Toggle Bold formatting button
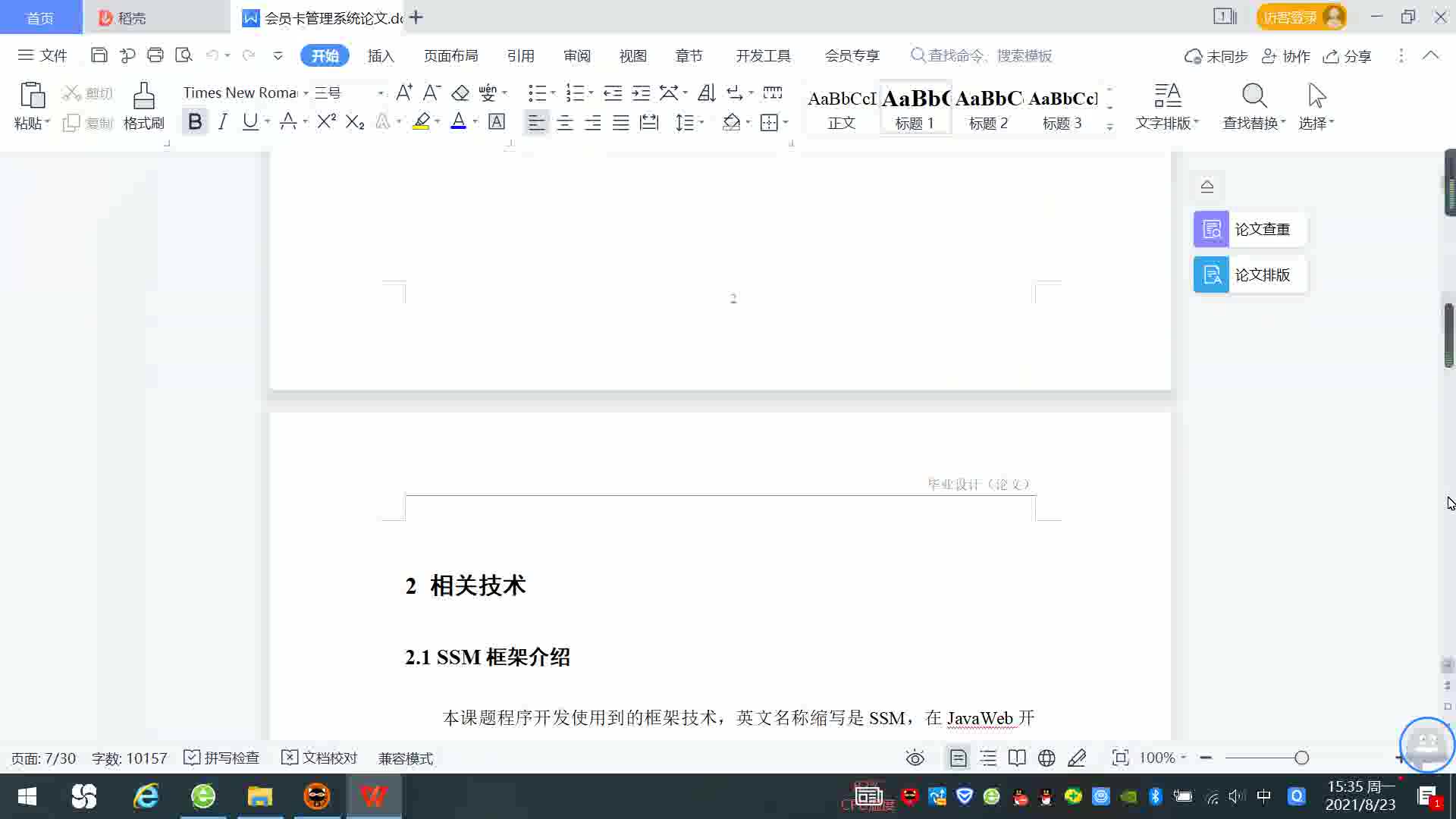This screenshot has width=1456, height=819. point(195,122)
